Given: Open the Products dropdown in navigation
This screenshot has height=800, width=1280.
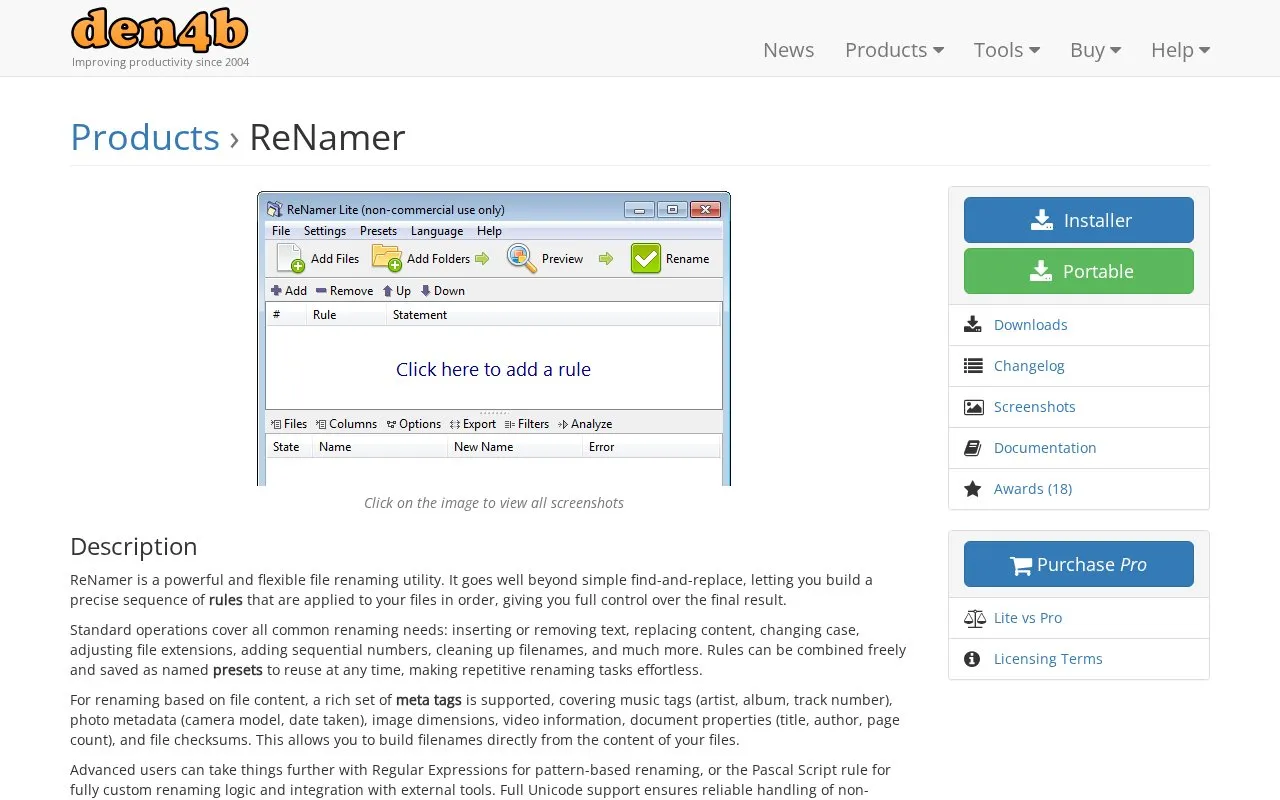Looking at the screenshot, I should (894, 50).
